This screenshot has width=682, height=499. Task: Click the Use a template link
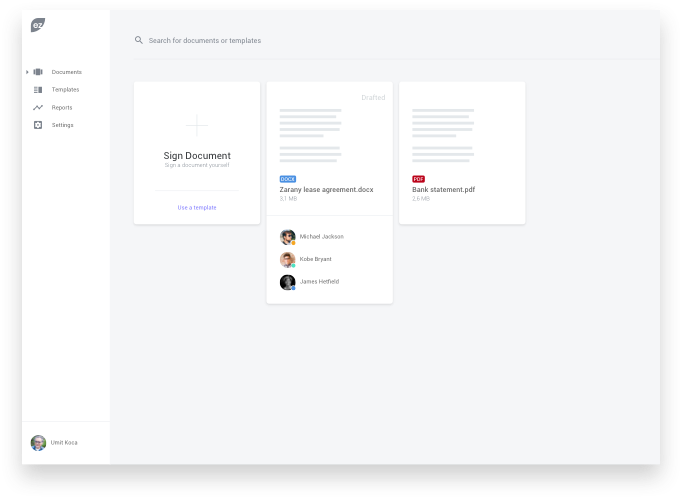pyautogui.click(x=197, y=207)
